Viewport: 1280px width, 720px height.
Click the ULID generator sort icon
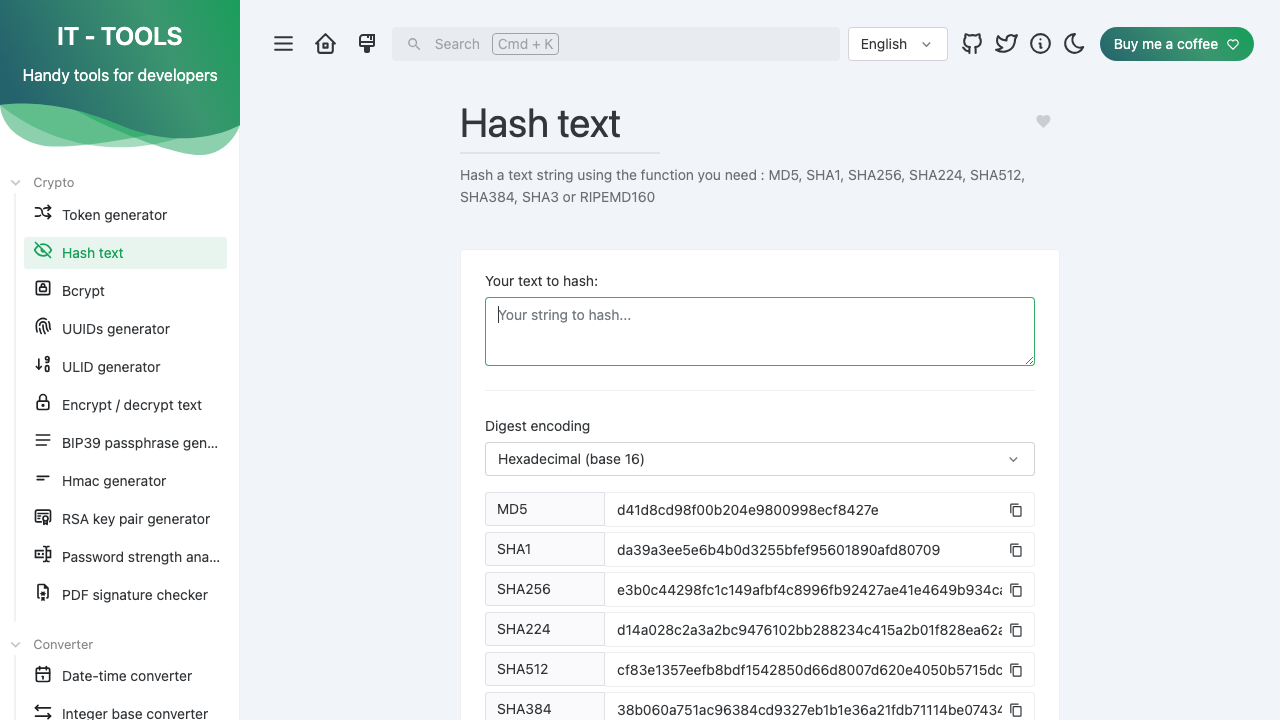(x=43, y=365)
